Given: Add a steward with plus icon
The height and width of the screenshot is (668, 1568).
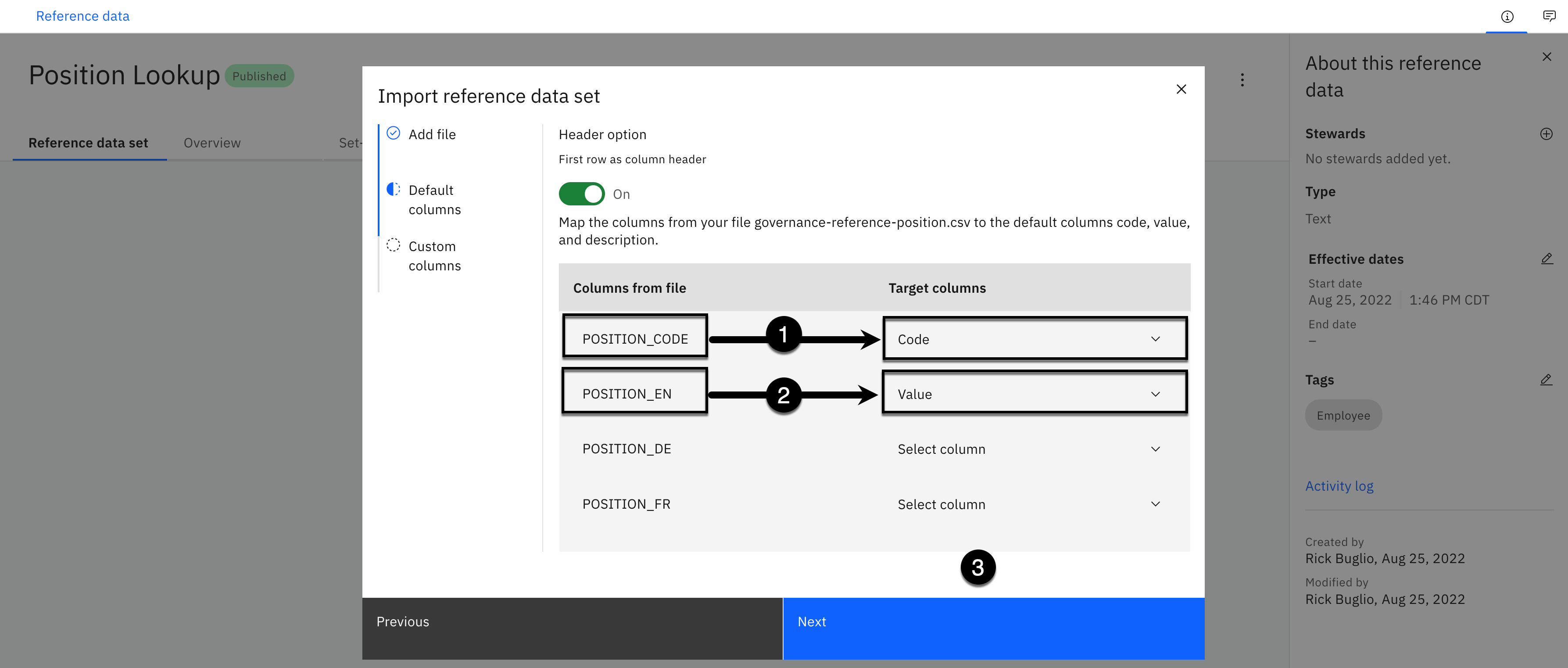Looking at the screenshot, I should pos(1546,134).
